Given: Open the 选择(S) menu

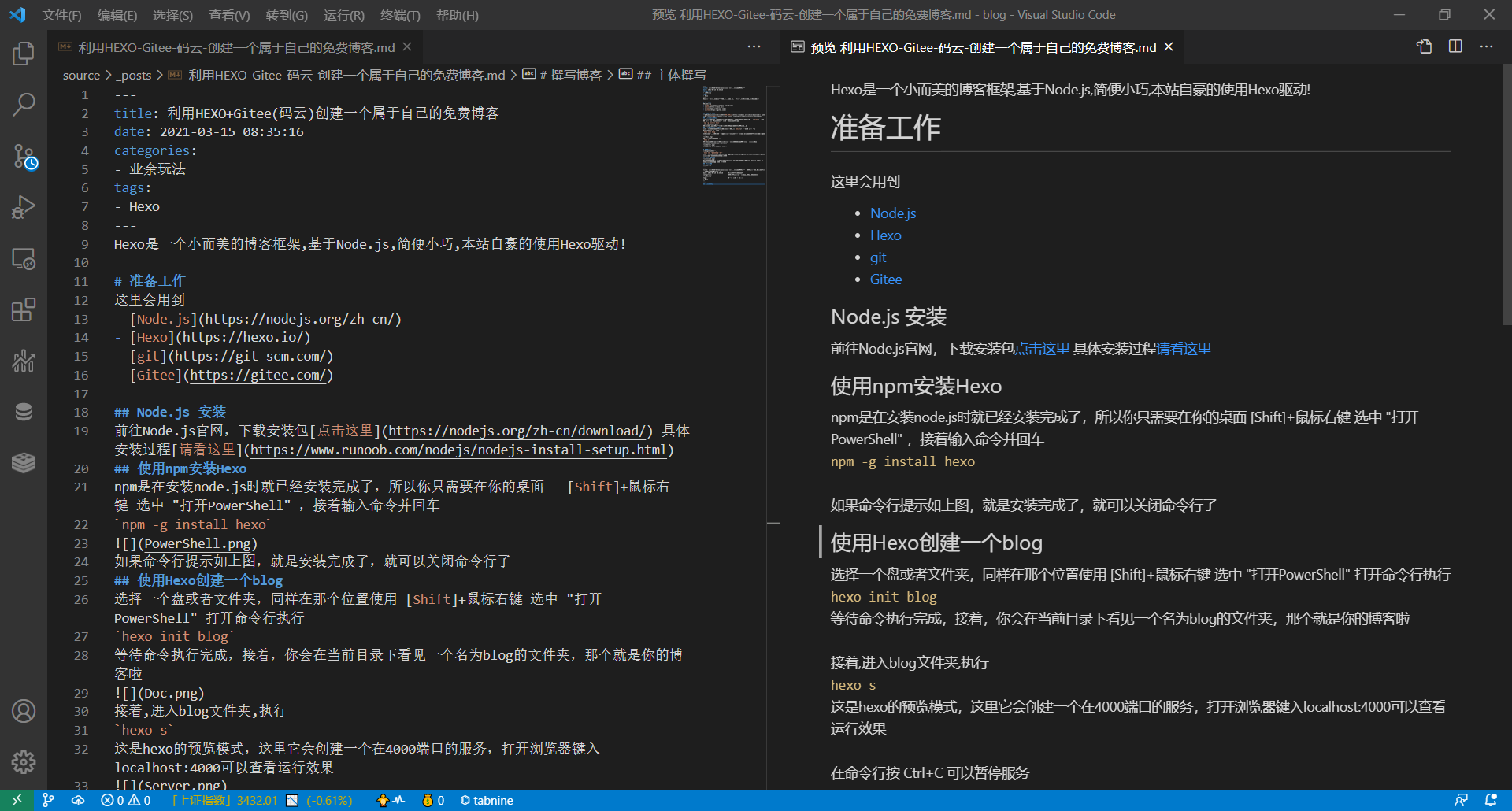Looking at the screenshot, I should [172, 15].
